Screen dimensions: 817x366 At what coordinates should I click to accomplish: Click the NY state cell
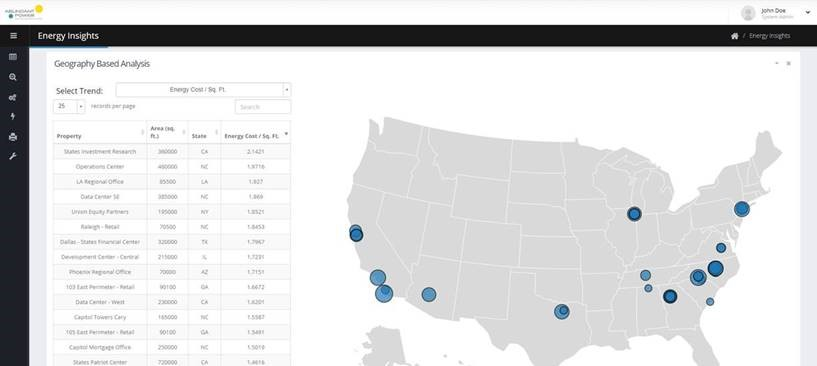click(204, 212)
